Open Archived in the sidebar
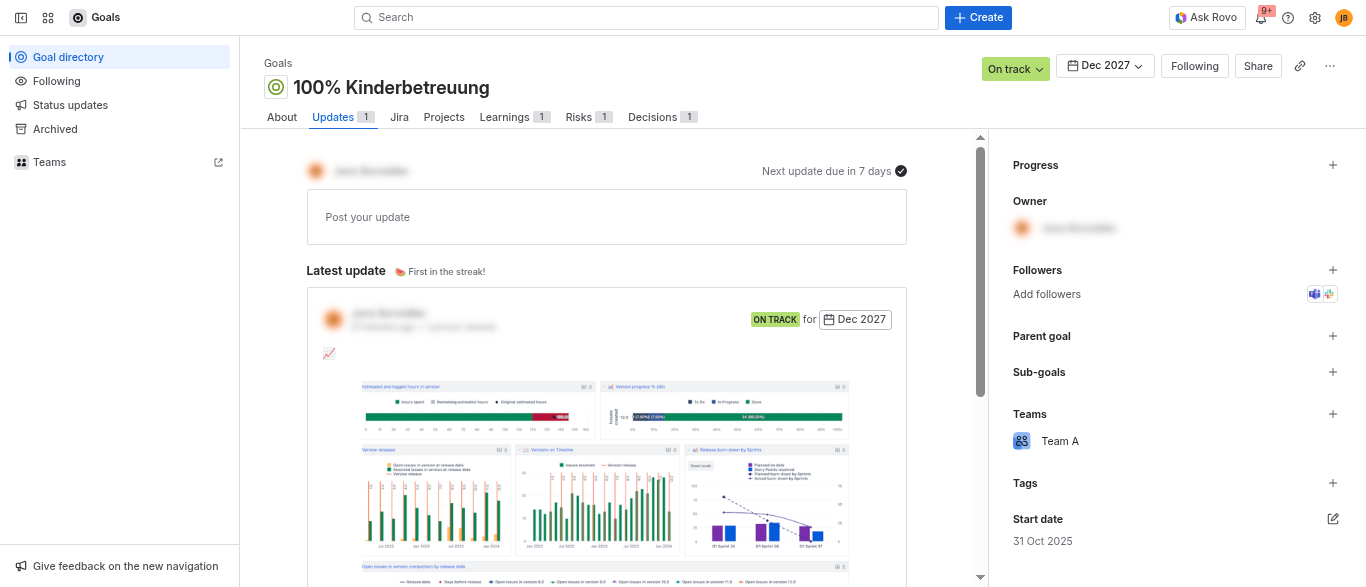 pos(120,129)
